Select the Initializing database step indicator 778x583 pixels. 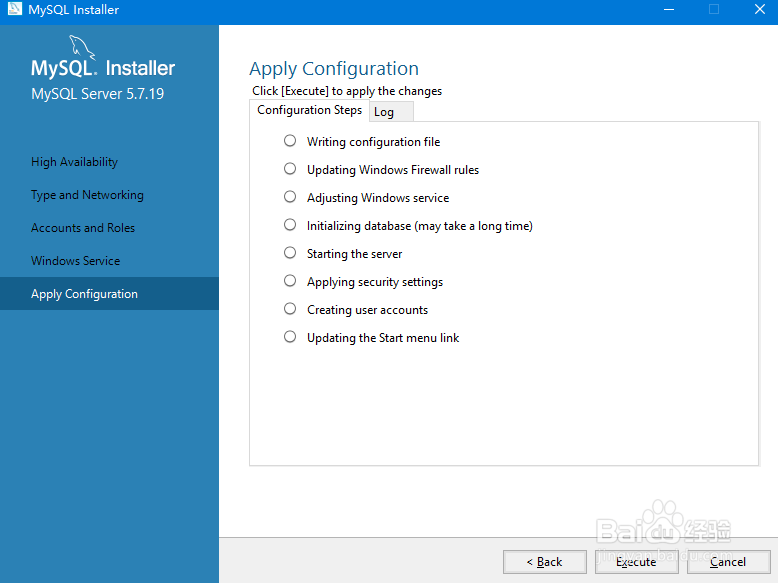tap(290, 225)
